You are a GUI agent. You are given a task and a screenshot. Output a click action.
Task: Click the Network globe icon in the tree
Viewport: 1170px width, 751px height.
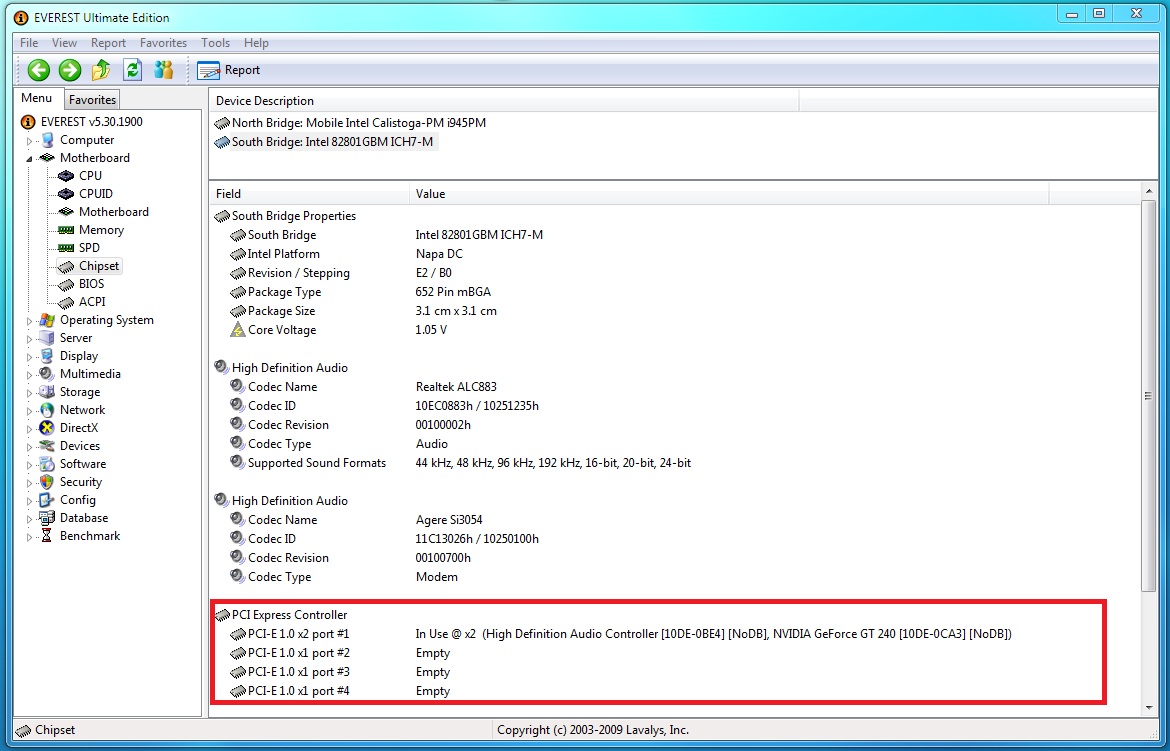pyautogui.click(x=47, y=410)
